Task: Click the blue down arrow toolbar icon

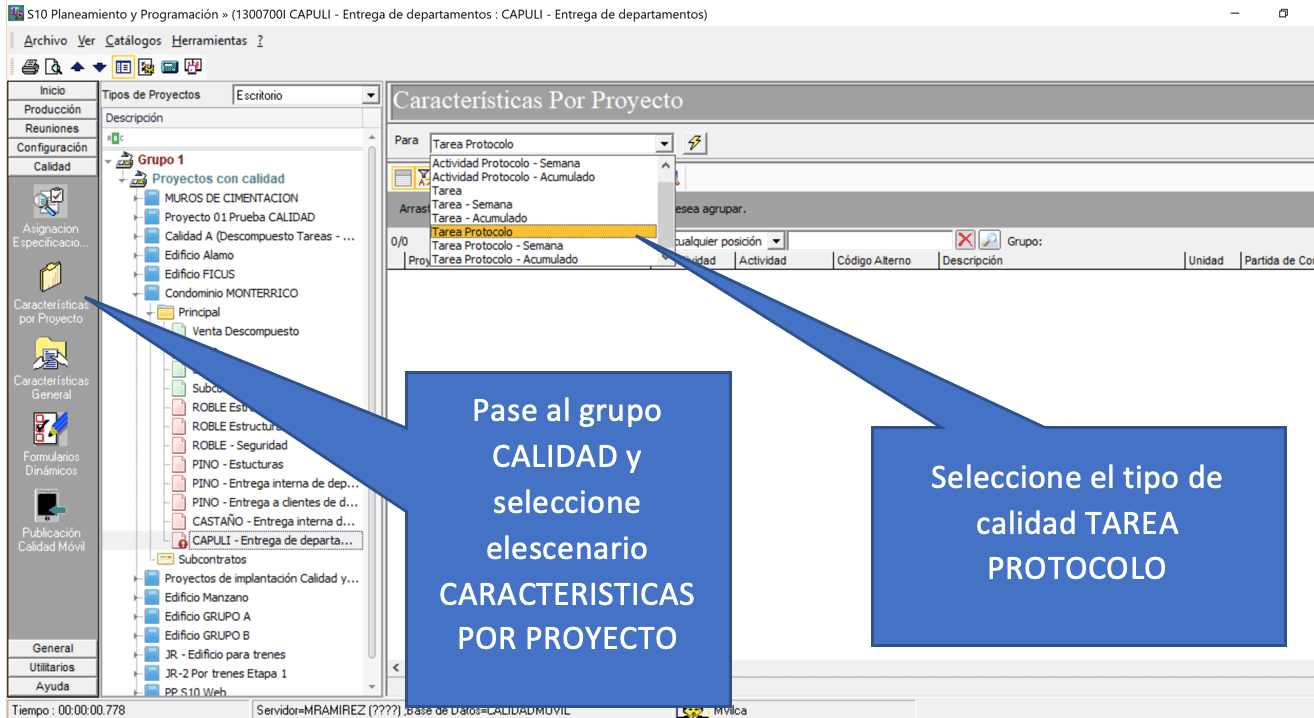Action: click(99, 67)
